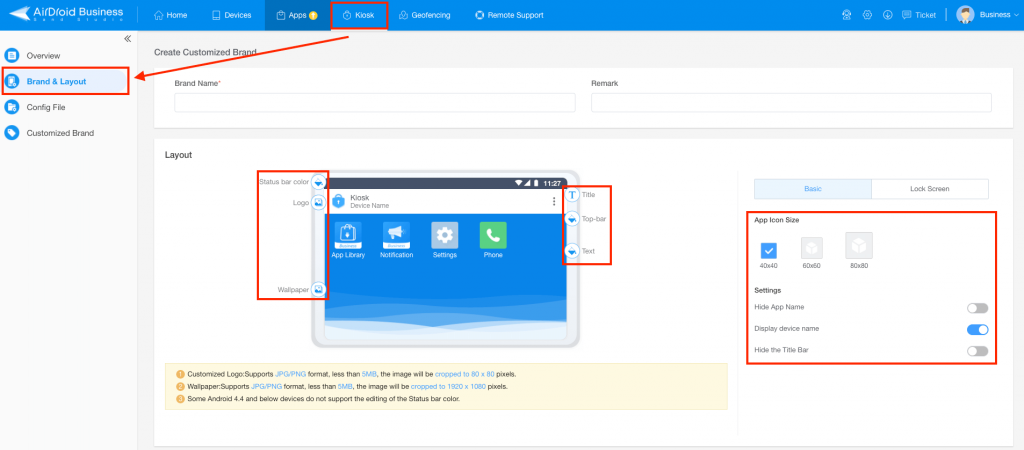Select the 60x60 app icon size

[812, 248]
